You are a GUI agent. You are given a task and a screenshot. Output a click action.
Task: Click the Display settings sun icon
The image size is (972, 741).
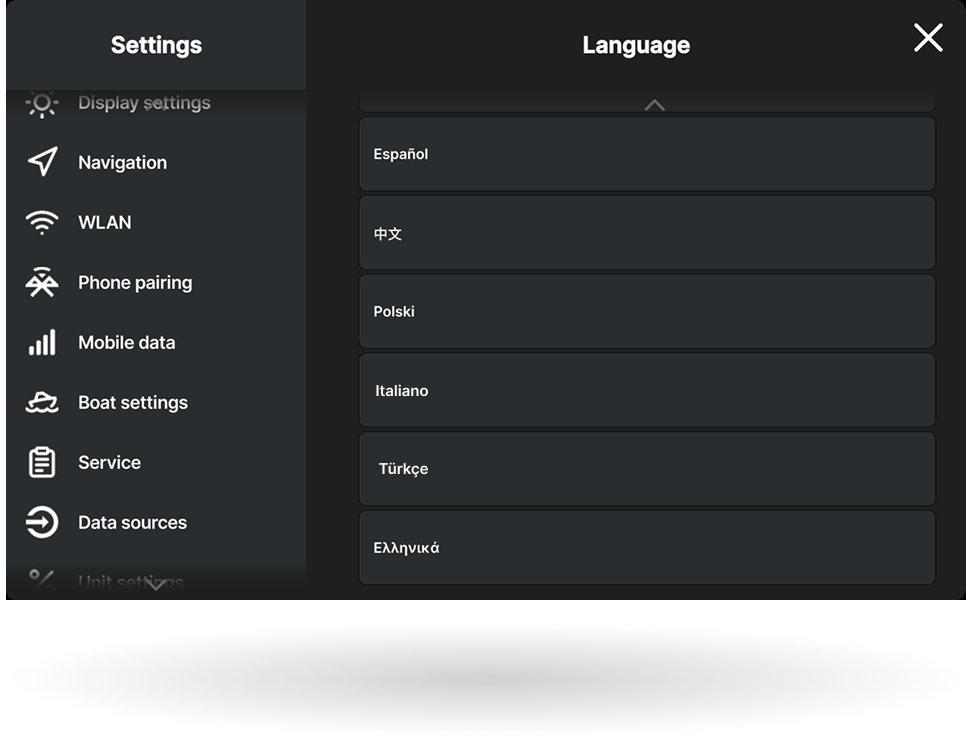[42, 103]
